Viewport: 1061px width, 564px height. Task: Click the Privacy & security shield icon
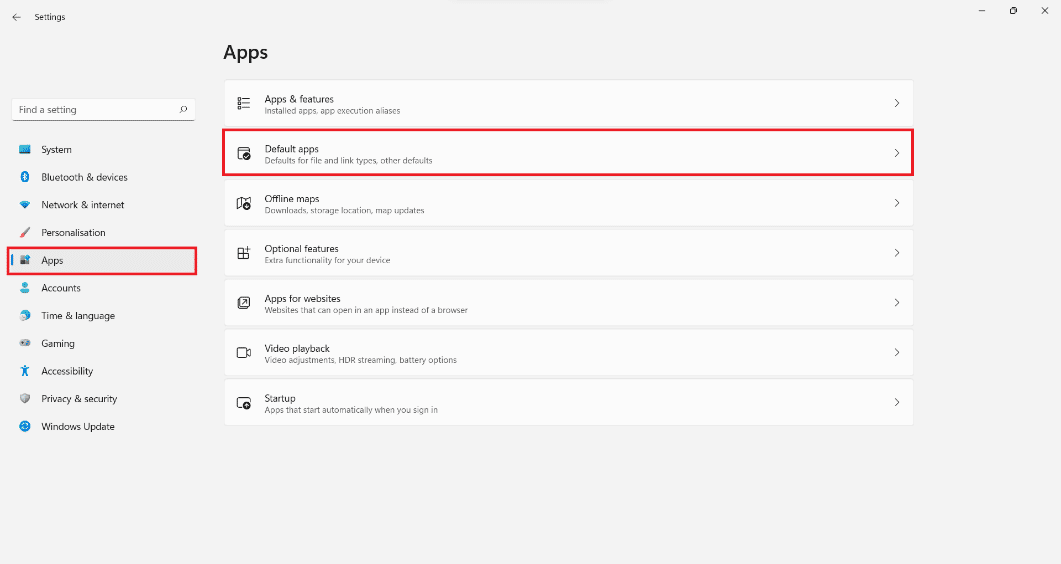(x=25, y=399)
